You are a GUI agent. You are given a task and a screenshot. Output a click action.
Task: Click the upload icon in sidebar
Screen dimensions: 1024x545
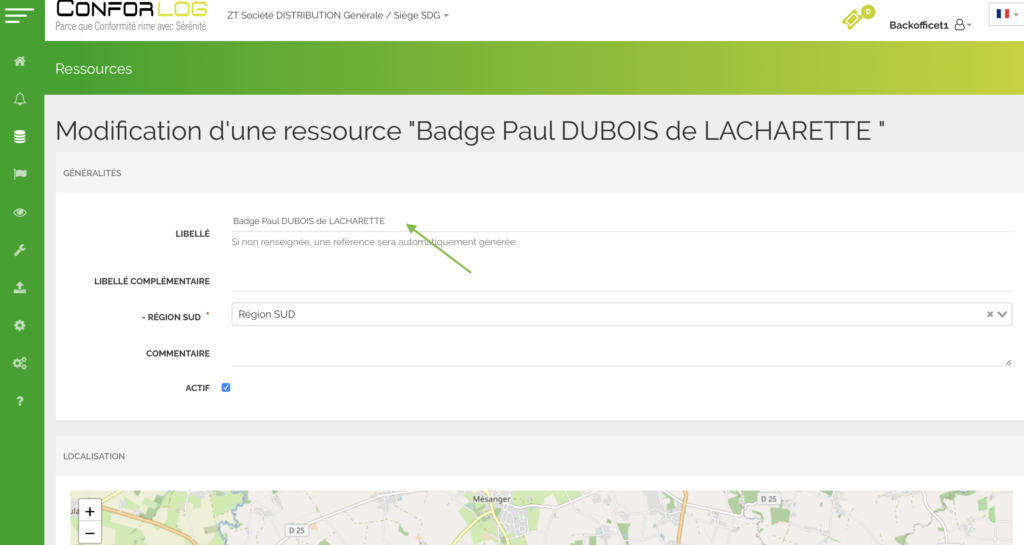point(20,288)
